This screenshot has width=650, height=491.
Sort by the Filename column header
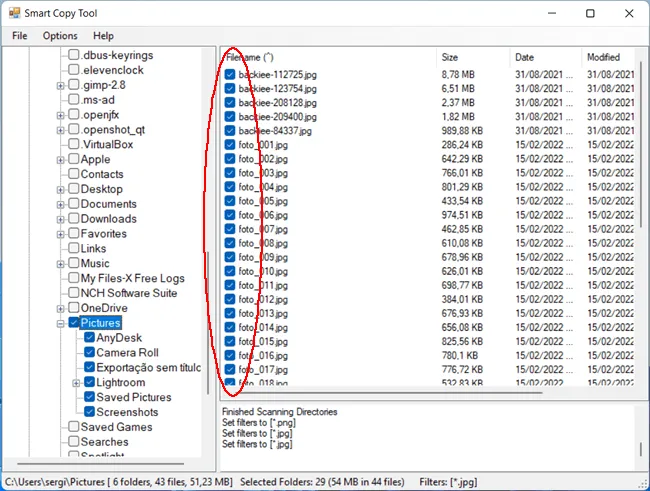(x=328, y=57)
